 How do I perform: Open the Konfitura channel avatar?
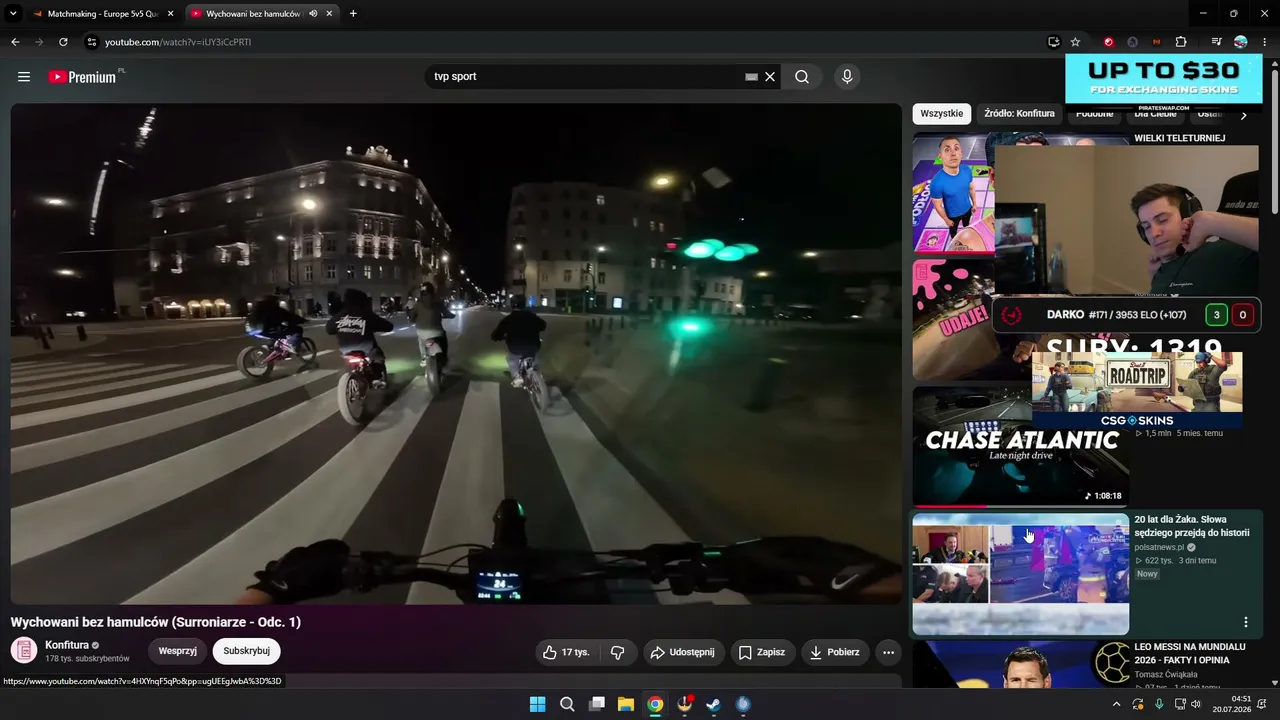24,651
